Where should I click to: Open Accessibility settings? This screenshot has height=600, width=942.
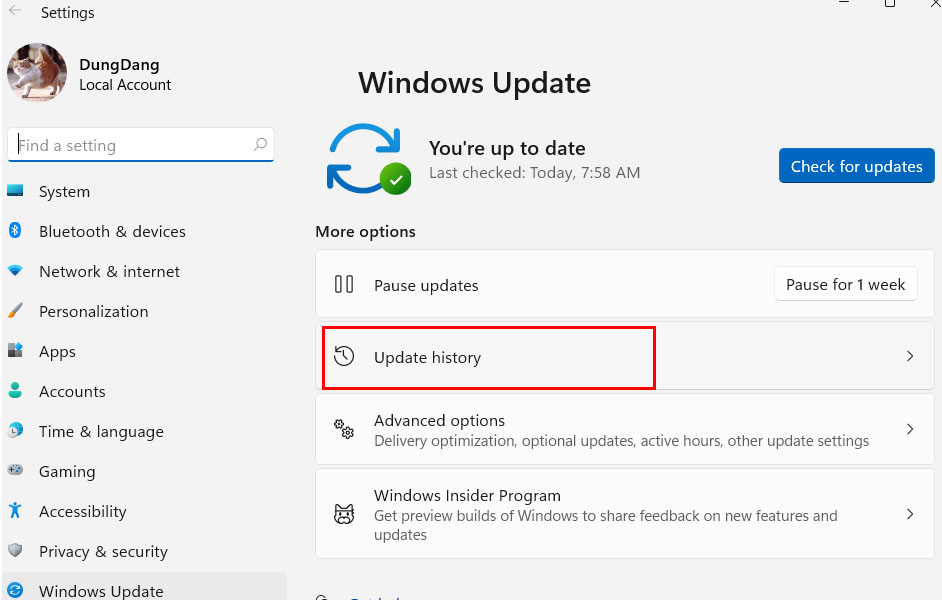coord(82,512)
